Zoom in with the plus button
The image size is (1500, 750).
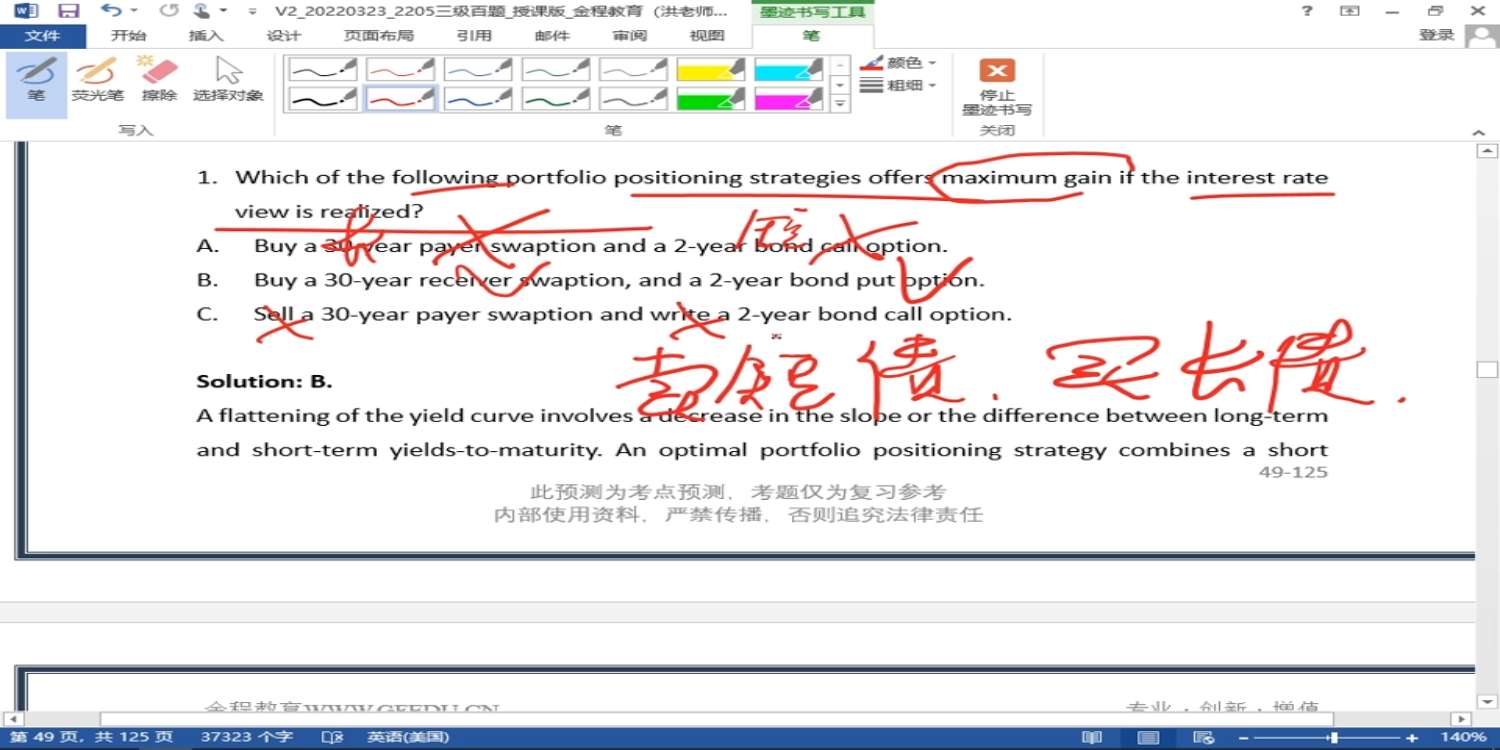click(x=1412, y=738)
